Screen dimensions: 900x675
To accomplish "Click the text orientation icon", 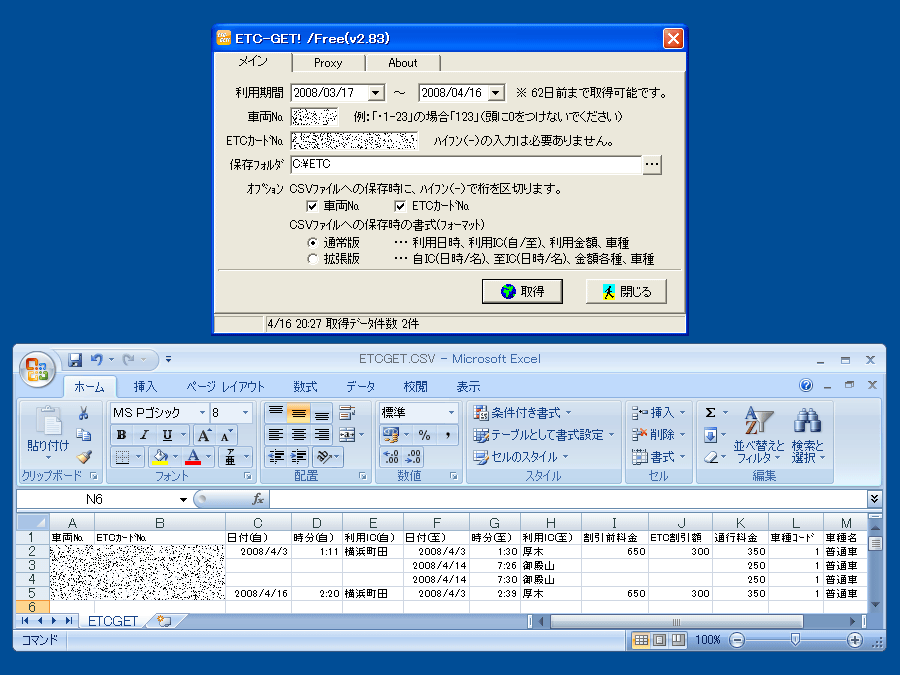I will 324,457.
